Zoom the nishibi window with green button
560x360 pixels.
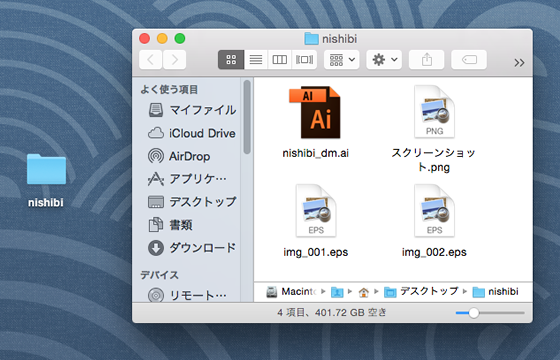point(180,39)
